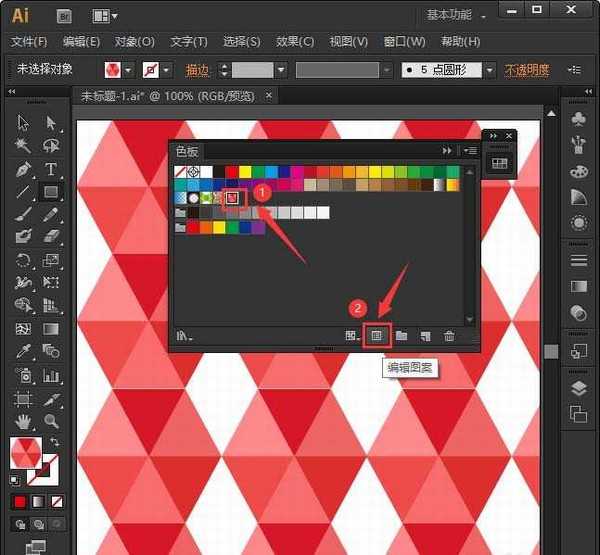Swap fill and stroke colors
The image size is (600, 555).
[x=54, y=443]
